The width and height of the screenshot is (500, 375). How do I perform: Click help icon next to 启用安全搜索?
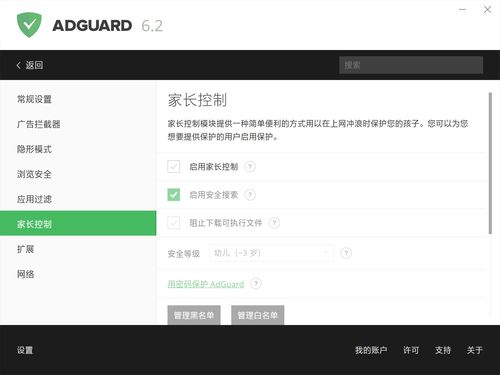pyautogui.click(x=250, y=195)
